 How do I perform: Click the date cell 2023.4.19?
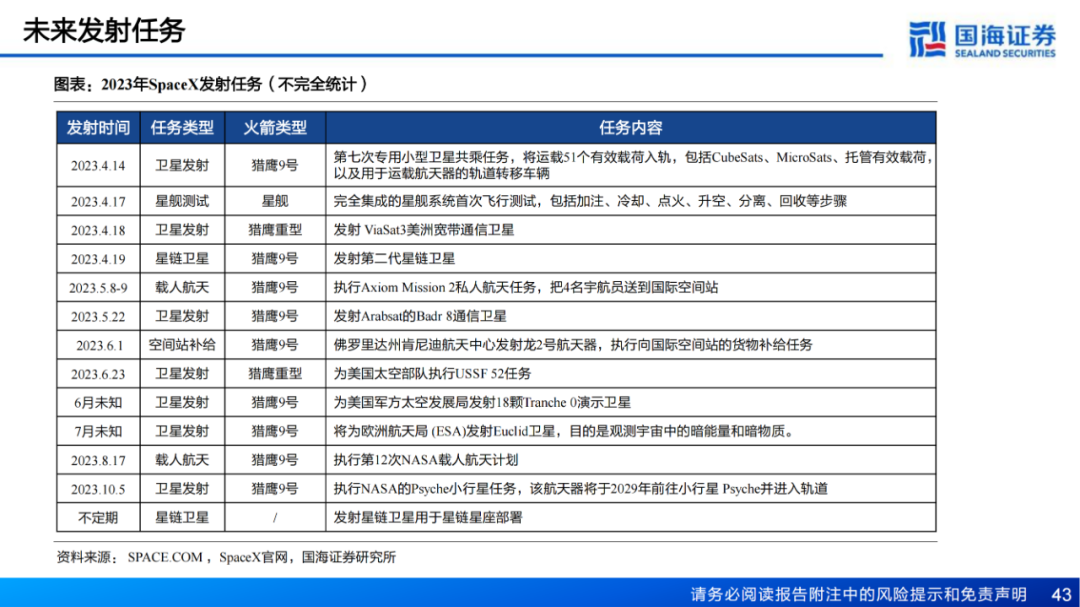coord(98,259)
